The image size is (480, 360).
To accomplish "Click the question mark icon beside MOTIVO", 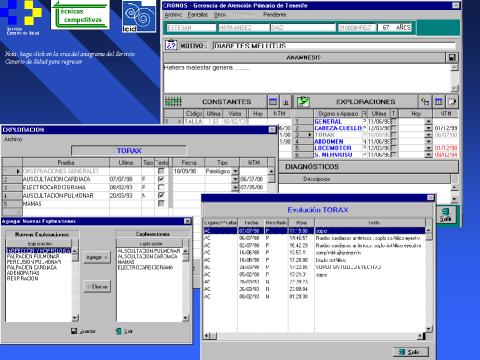I will (171, 45).
